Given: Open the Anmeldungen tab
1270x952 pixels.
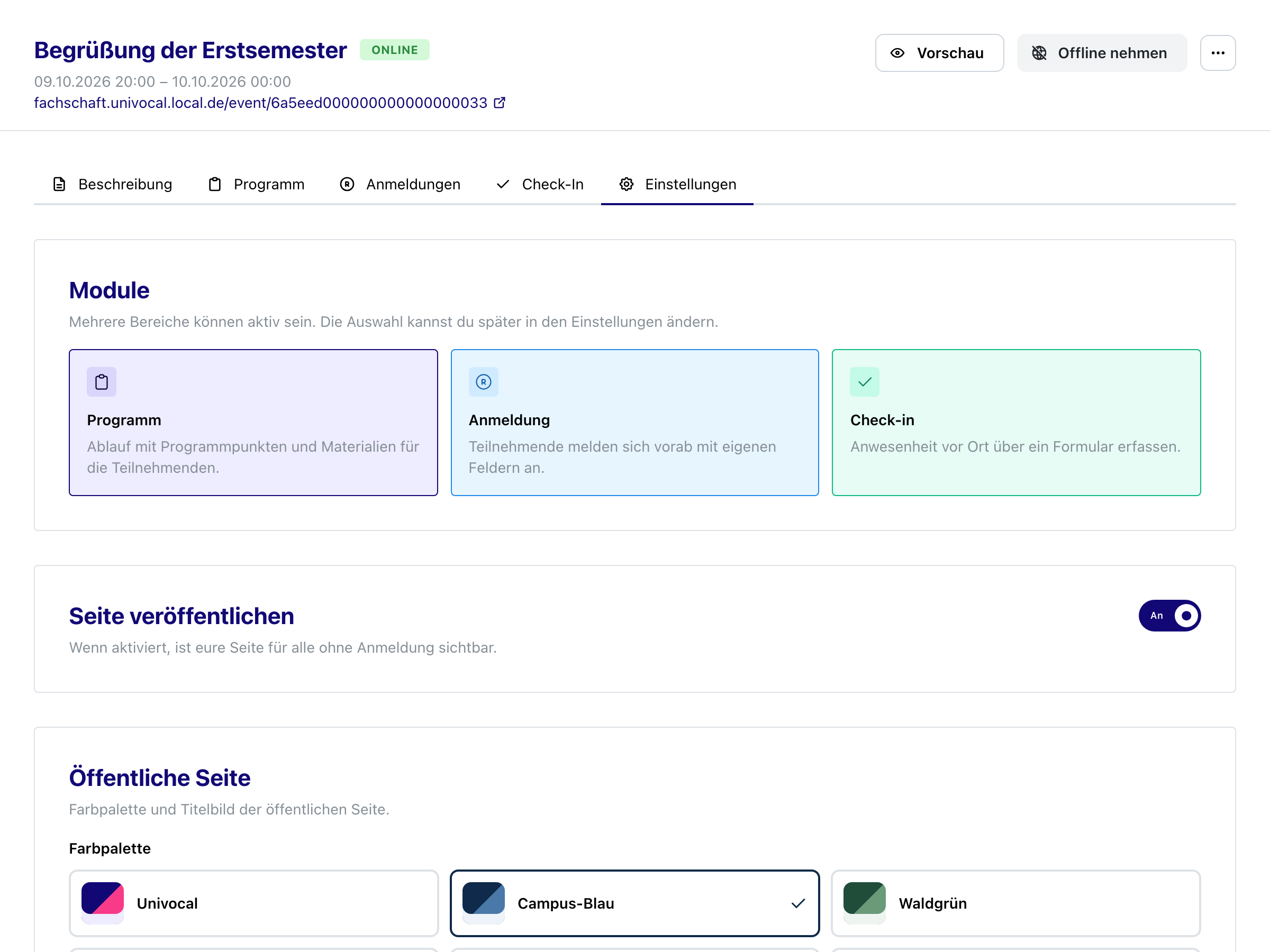Looking at the screenshot, I should point(400,184).
